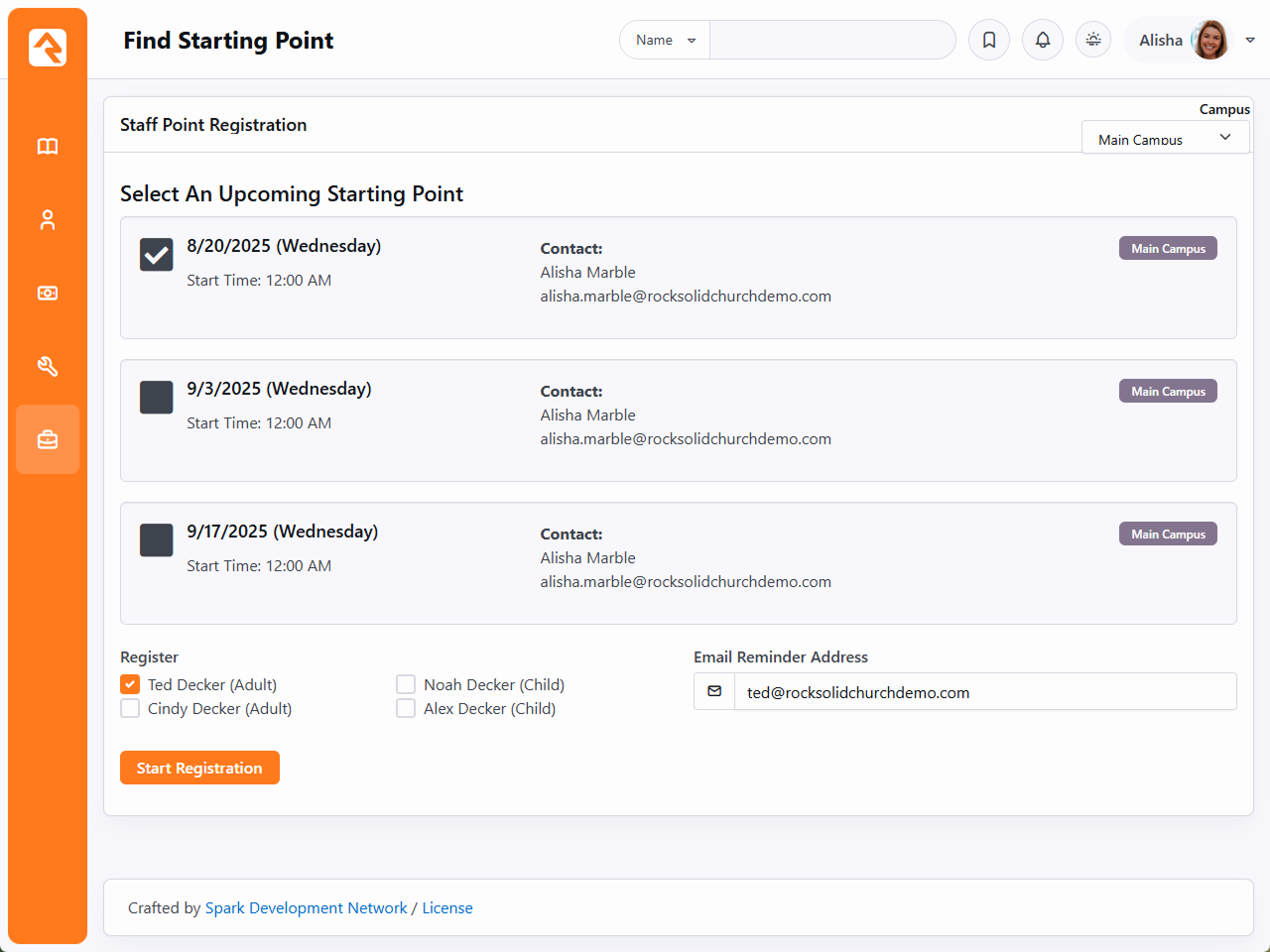Click the Email Reminder Address field
Image resolution: width=1270 pixels, height=952 pixels.
[983, 692]
